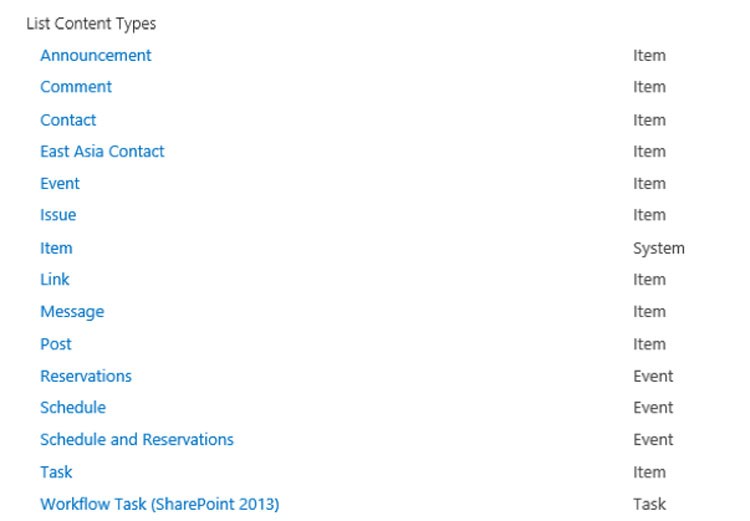Open the Issue content type

pyautogui.click(x=58, y=215)
